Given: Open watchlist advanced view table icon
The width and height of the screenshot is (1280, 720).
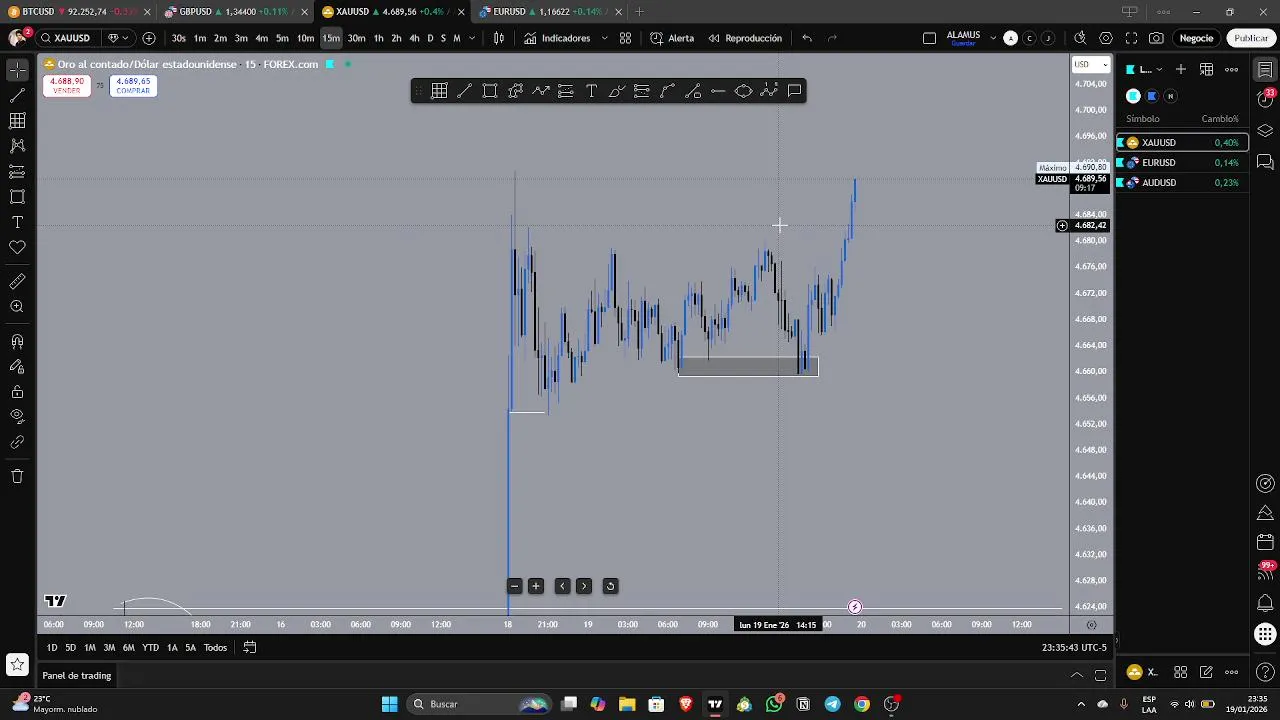Looking at the screenshot, I should tap(1206, 69).
